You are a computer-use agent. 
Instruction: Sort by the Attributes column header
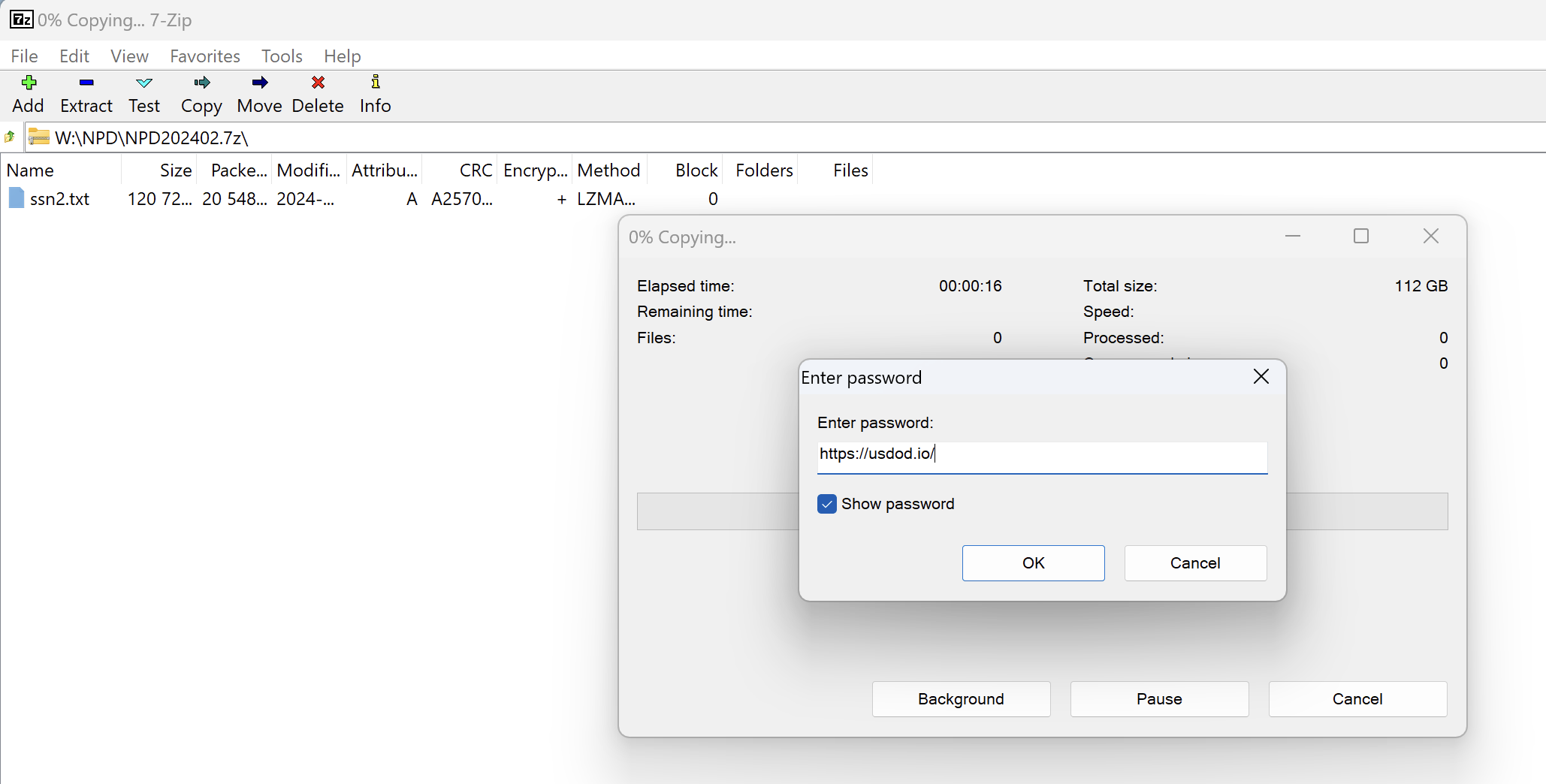(x=384, y=170)
